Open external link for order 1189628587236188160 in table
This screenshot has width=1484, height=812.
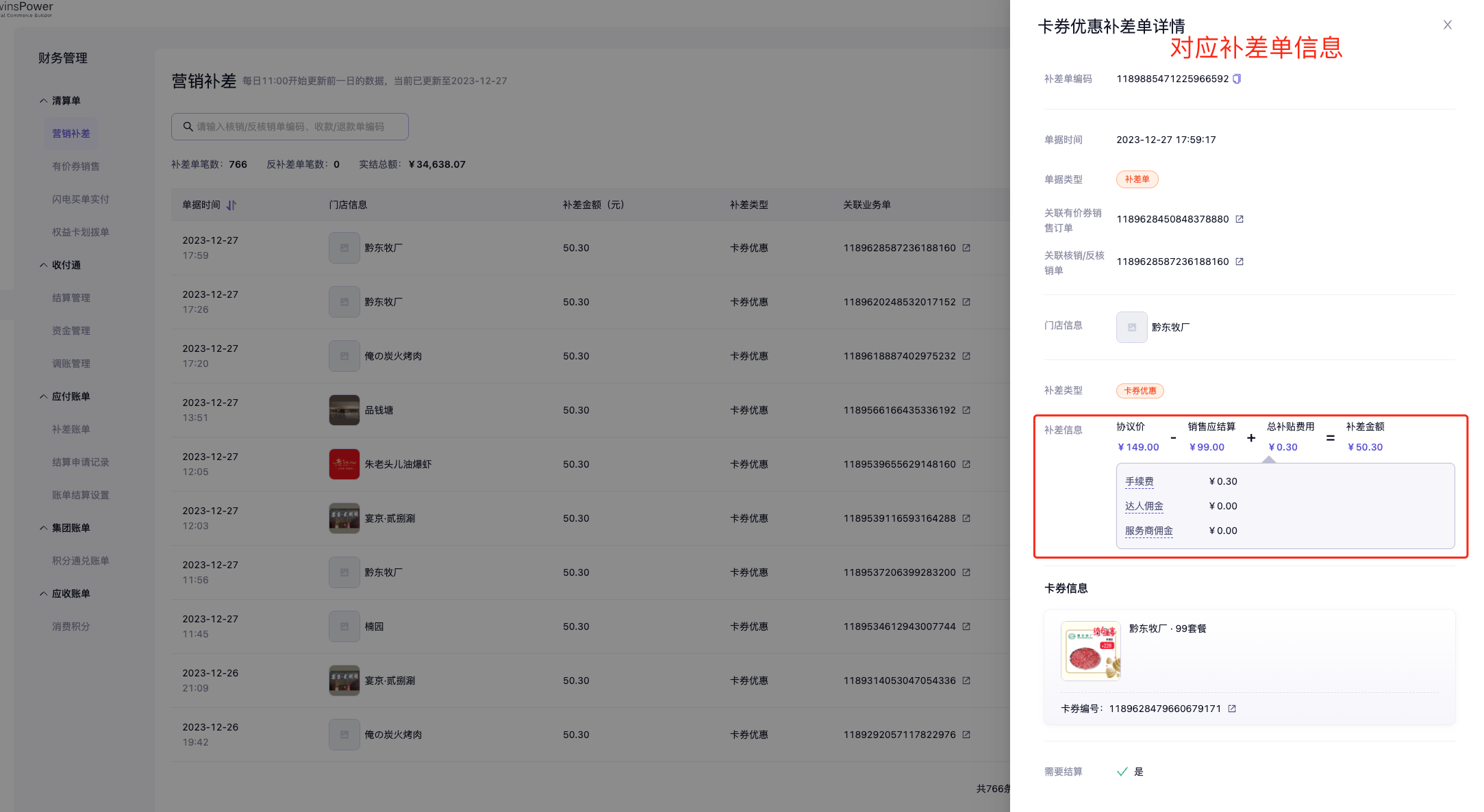(966, 248)
